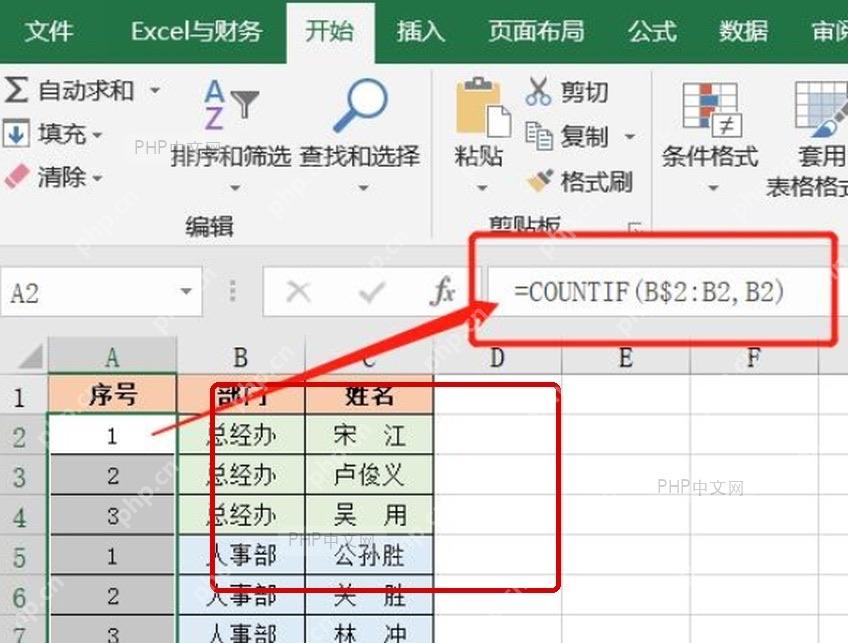Open the 页面布局 ribbon tab
Viewport: 848px width, 643px height.
pyautogui.click(x=536, y=31)
